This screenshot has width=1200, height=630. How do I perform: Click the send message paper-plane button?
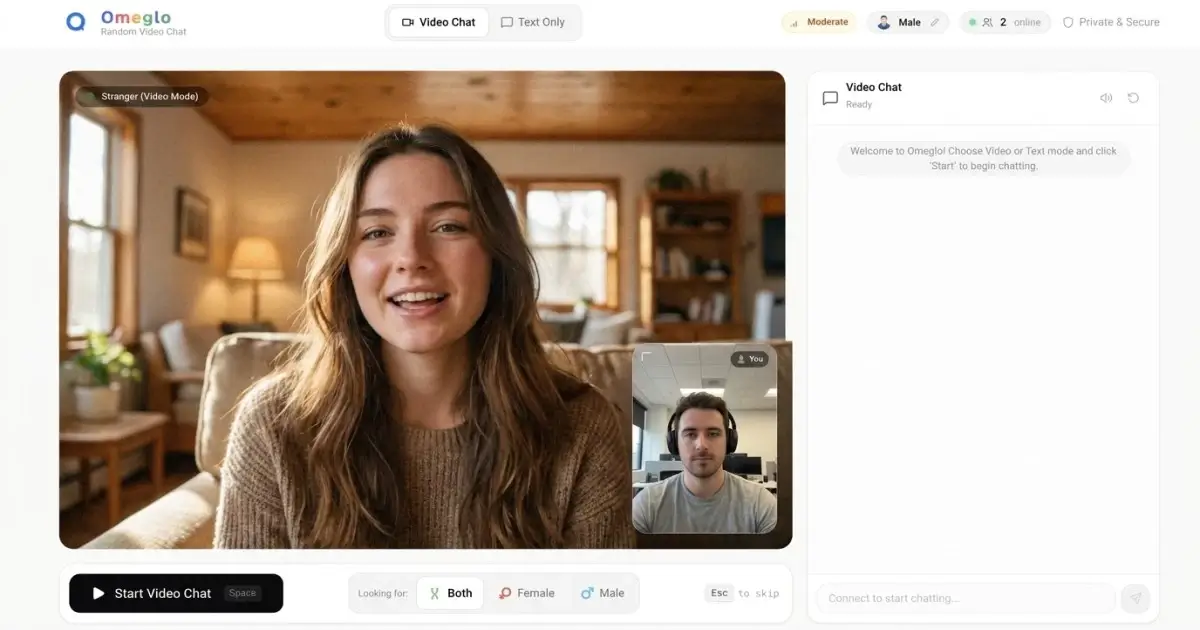click(x=1135, y=598)
